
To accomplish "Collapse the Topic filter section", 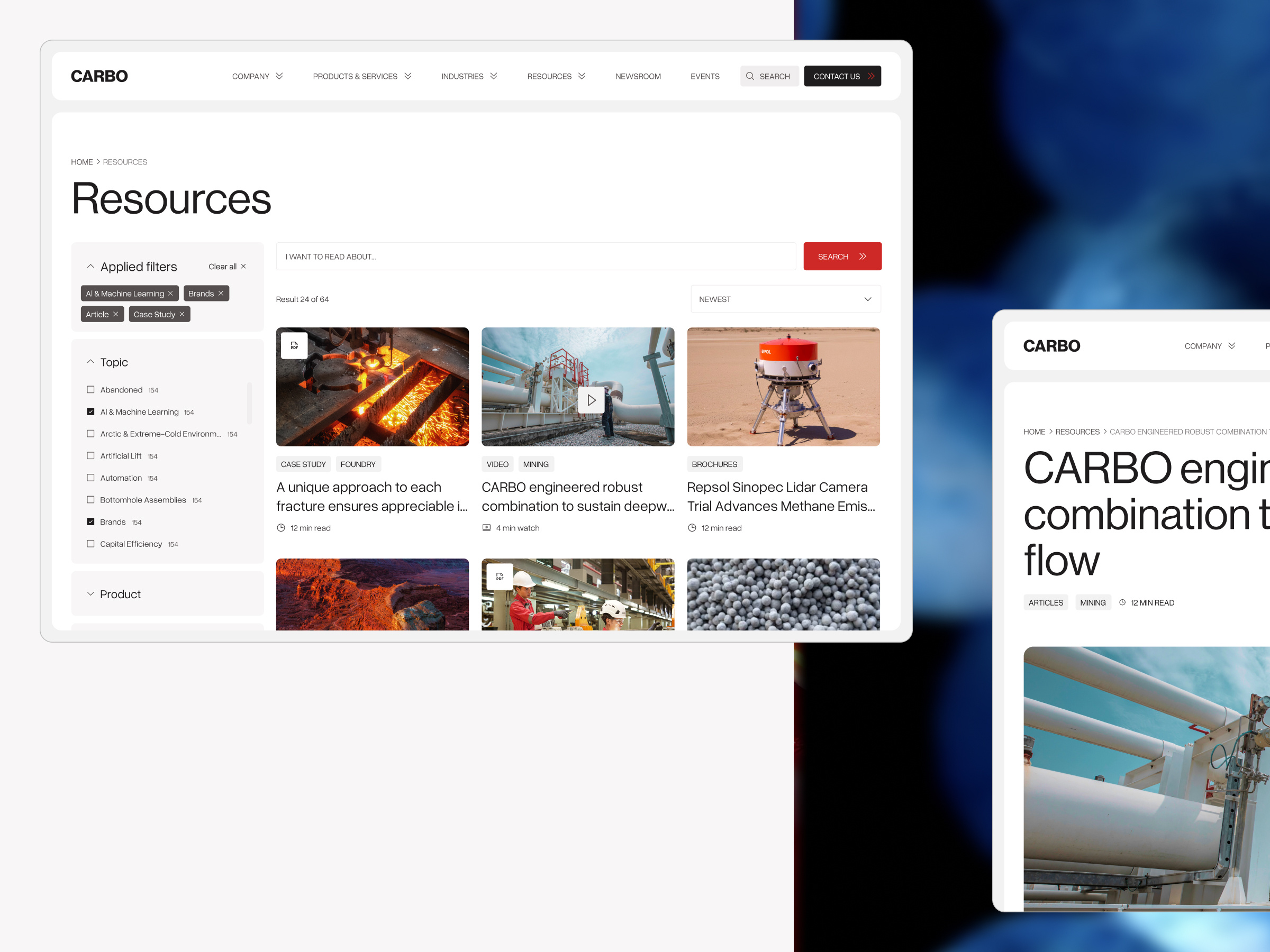I will pyautogui.click(x=90, y=362).
